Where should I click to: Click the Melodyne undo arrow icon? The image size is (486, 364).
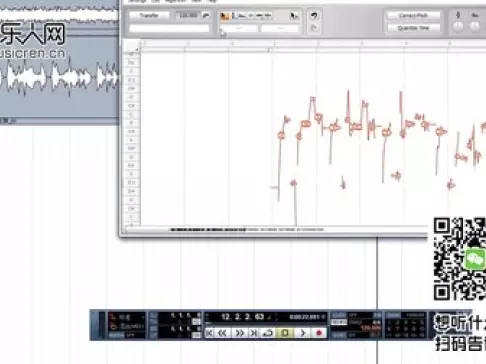314,15
